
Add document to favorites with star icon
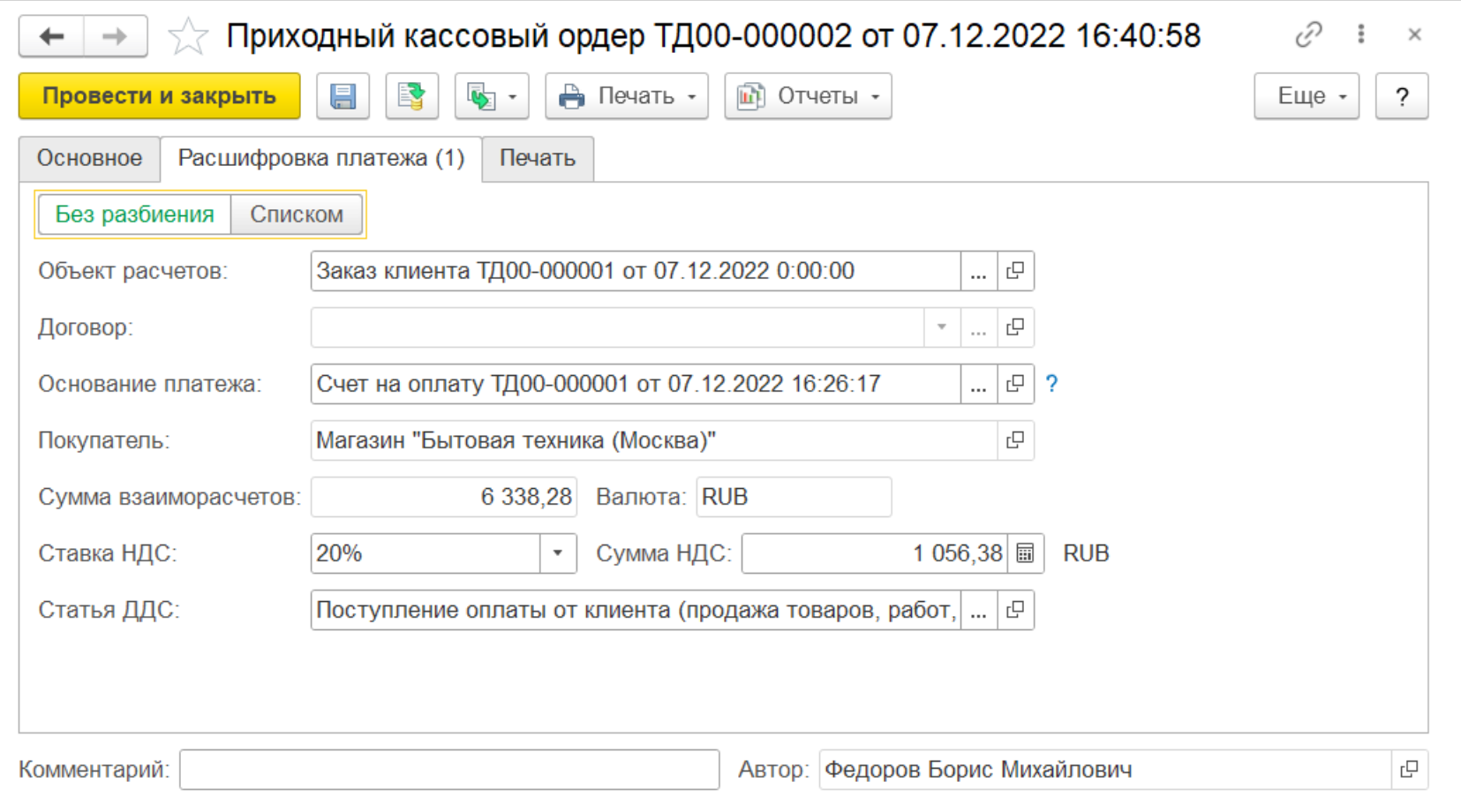[x=187, y=37]
